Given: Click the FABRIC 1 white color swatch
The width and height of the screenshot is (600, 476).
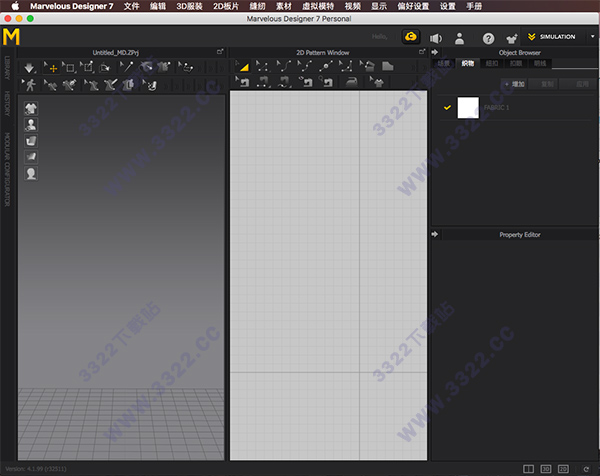Looking at the screenshot, I should 468,108.
